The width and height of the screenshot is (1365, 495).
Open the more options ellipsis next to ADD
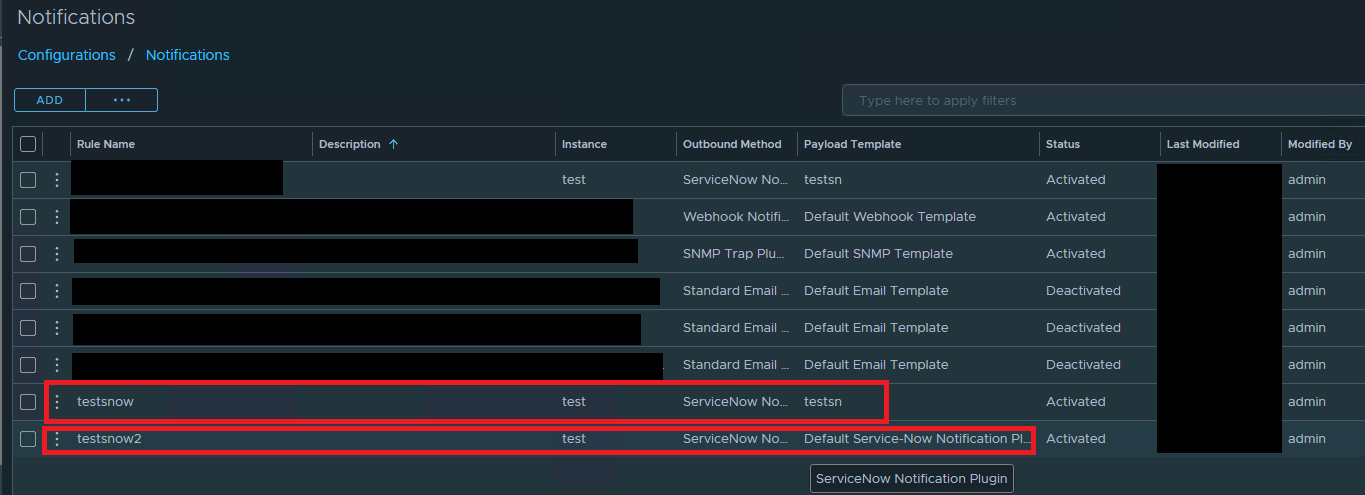122,100
